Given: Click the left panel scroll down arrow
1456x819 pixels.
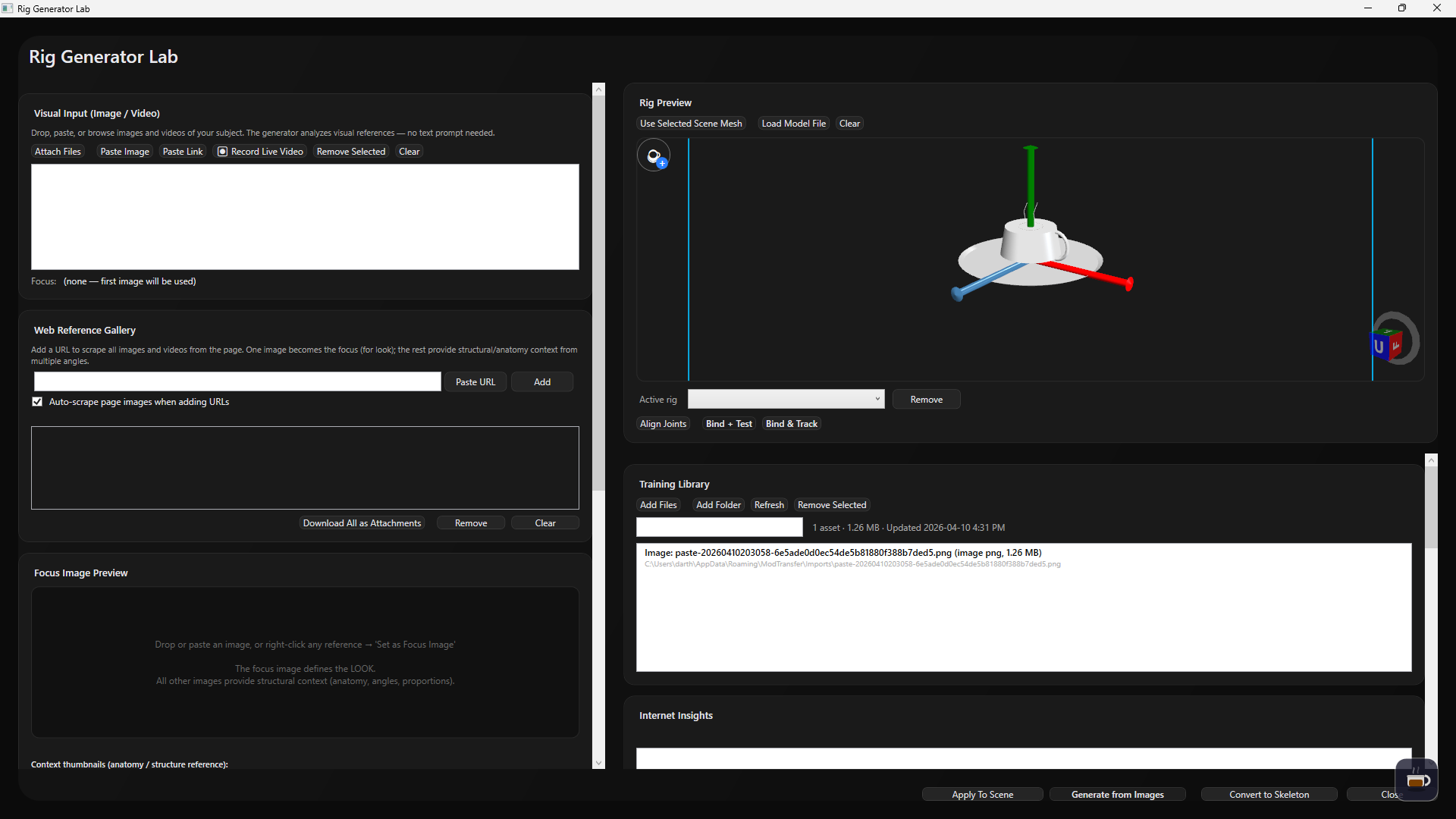Looking at the screenshot, I should click(598, 763).
